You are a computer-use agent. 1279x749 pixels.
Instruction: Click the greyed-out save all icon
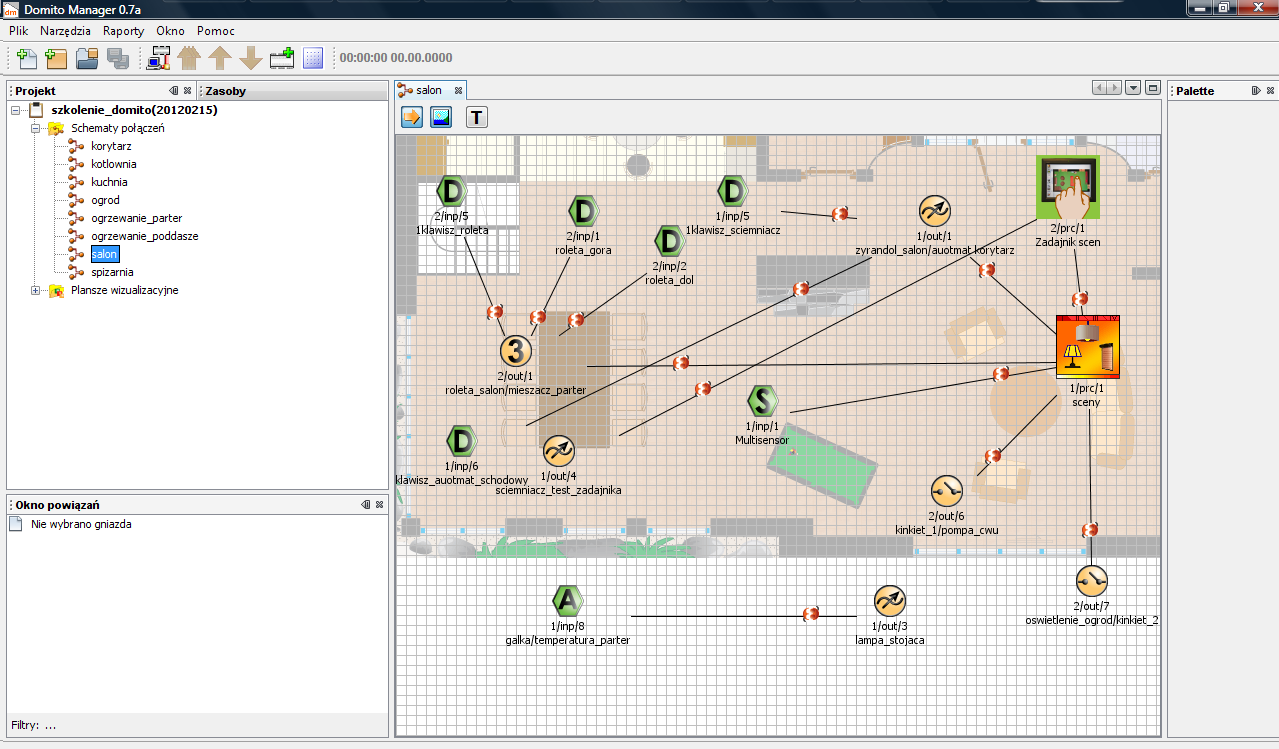[x=118, y=58]
